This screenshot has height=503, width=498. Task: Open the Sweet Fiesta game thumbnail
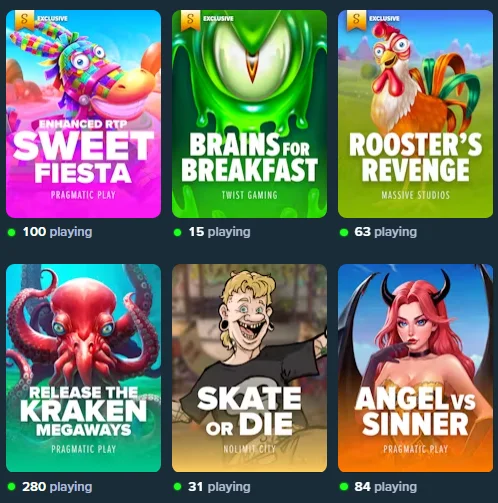tap(83, 114)
